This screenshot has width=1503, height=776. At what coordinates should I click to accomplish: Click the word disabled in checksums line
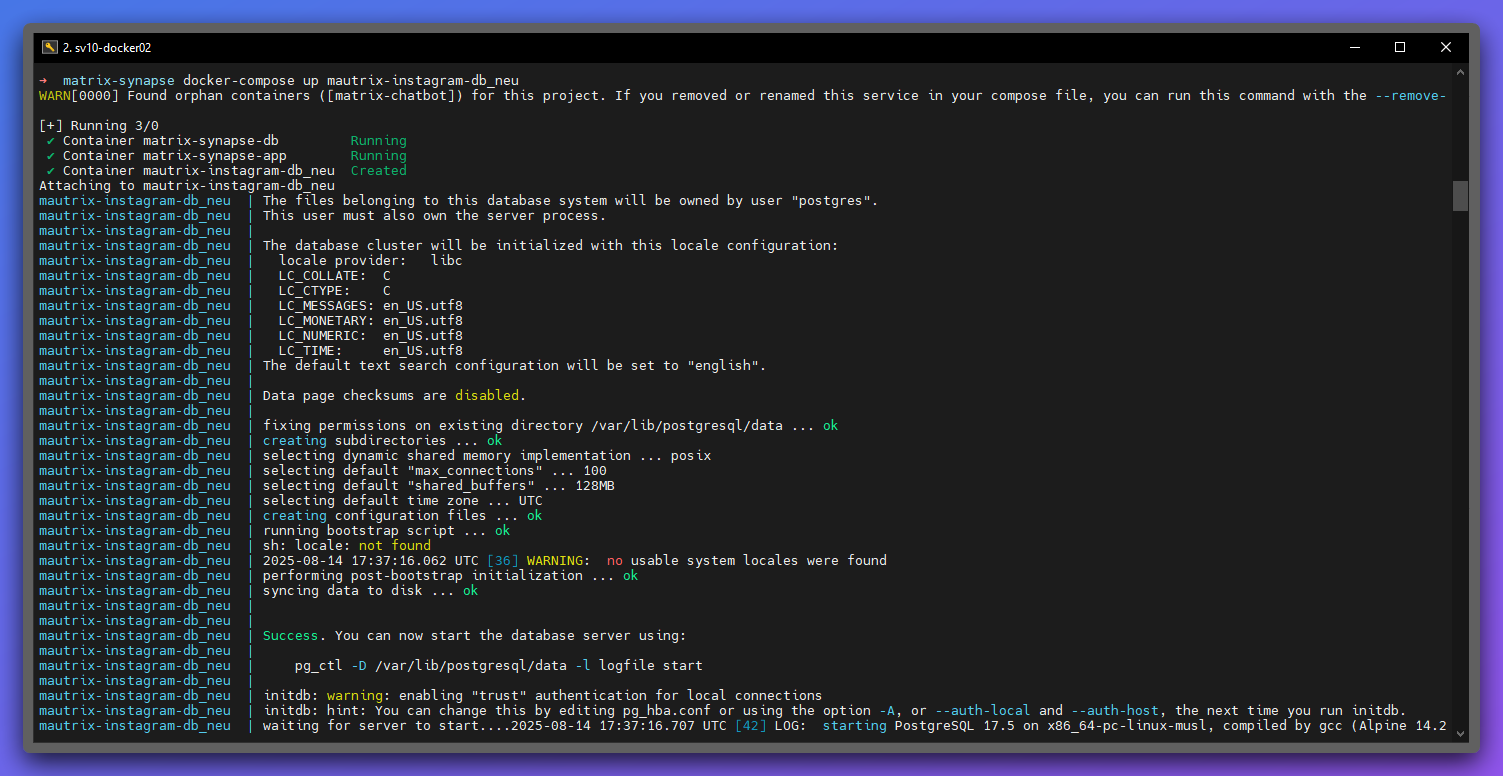(x=487, y=395)
